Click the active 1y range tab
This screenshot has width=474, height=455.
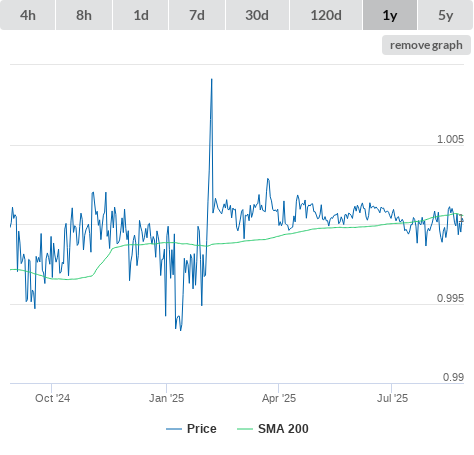click(x=390, y=15)
